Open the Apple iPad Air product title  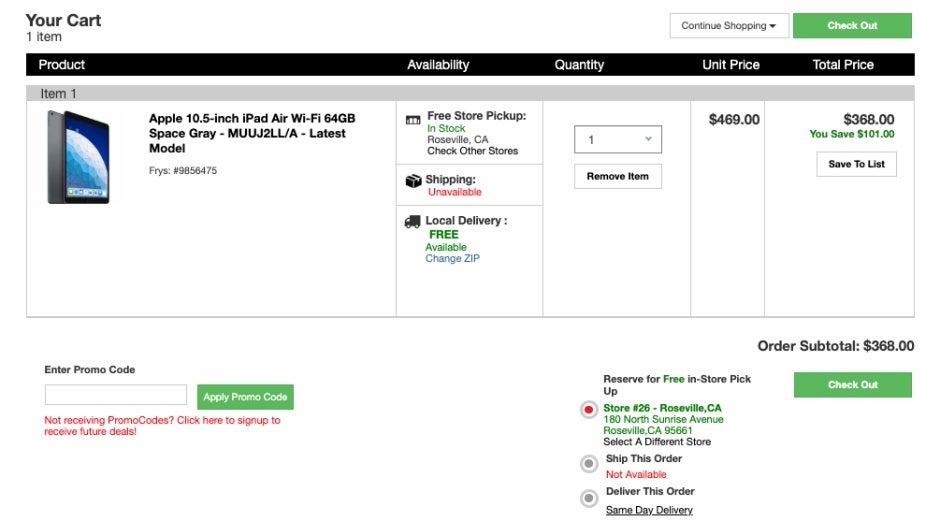pos(252,133)
